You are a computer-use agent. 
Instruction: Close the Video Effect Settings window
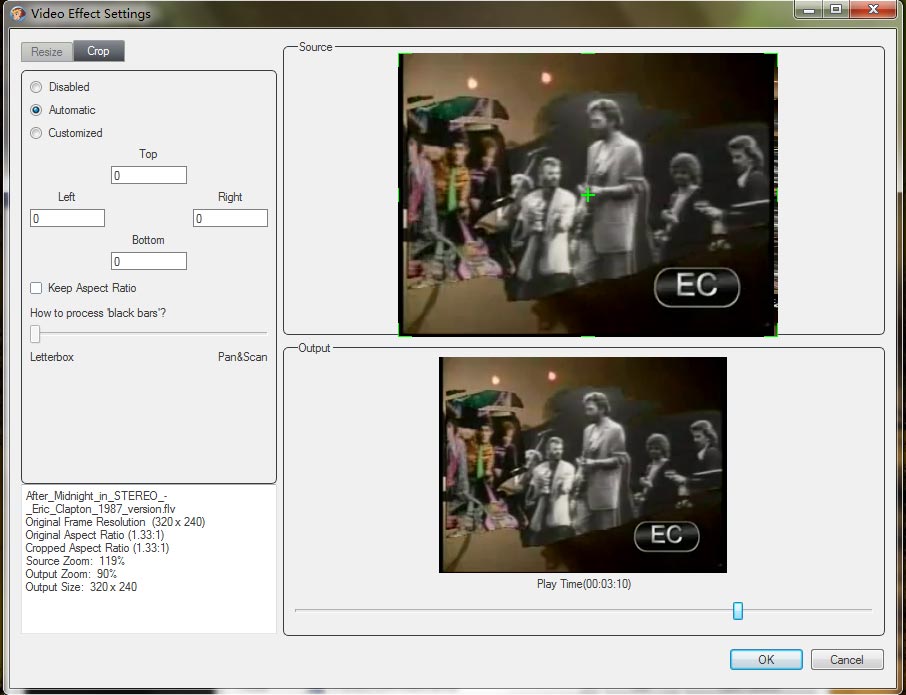pyautogui.click(x=873, y=10)
